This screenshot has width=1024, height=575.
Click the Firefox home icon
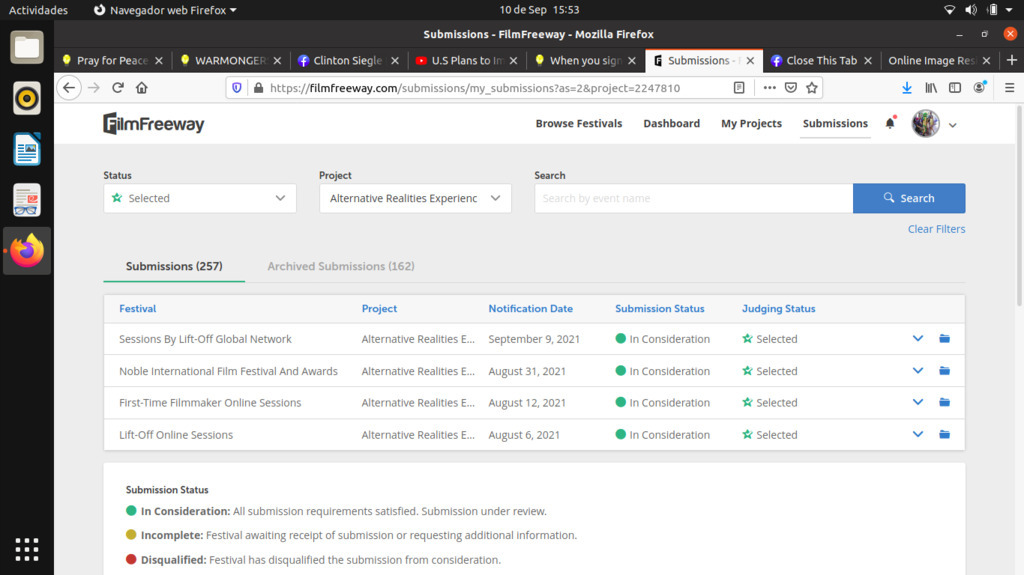pos(142,88)
